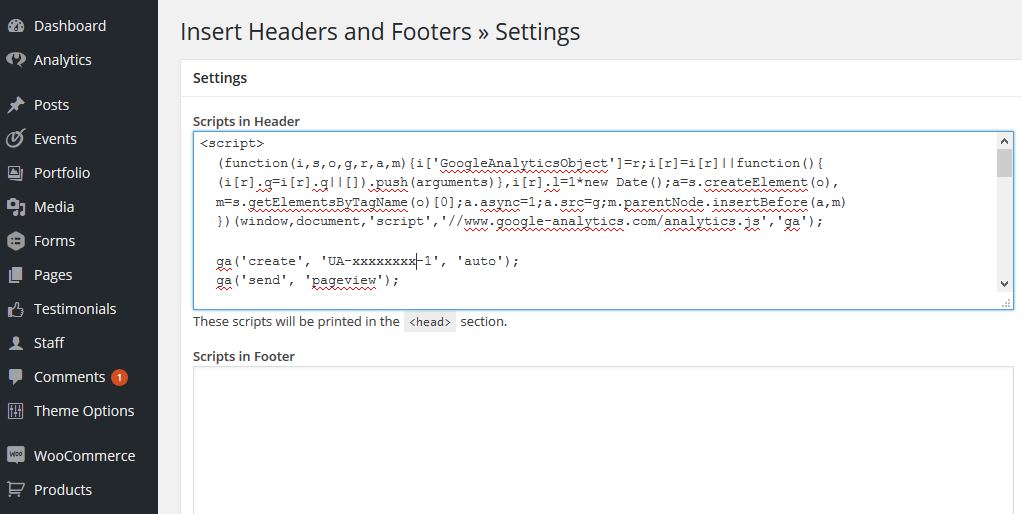
Task: Go to Products in the sidebar
Action: coord(63,489)
